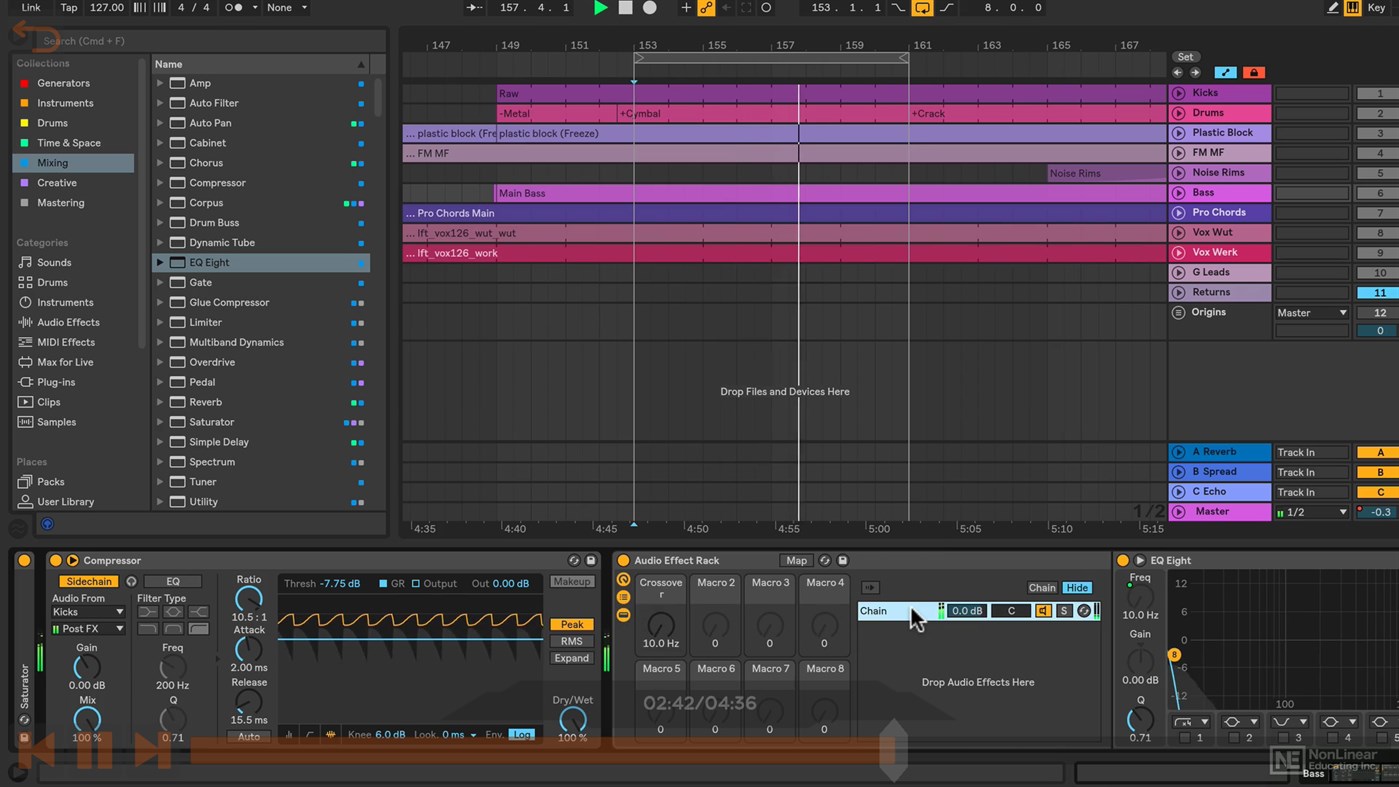Open the Master output 1/2 dropdown

1310,511
